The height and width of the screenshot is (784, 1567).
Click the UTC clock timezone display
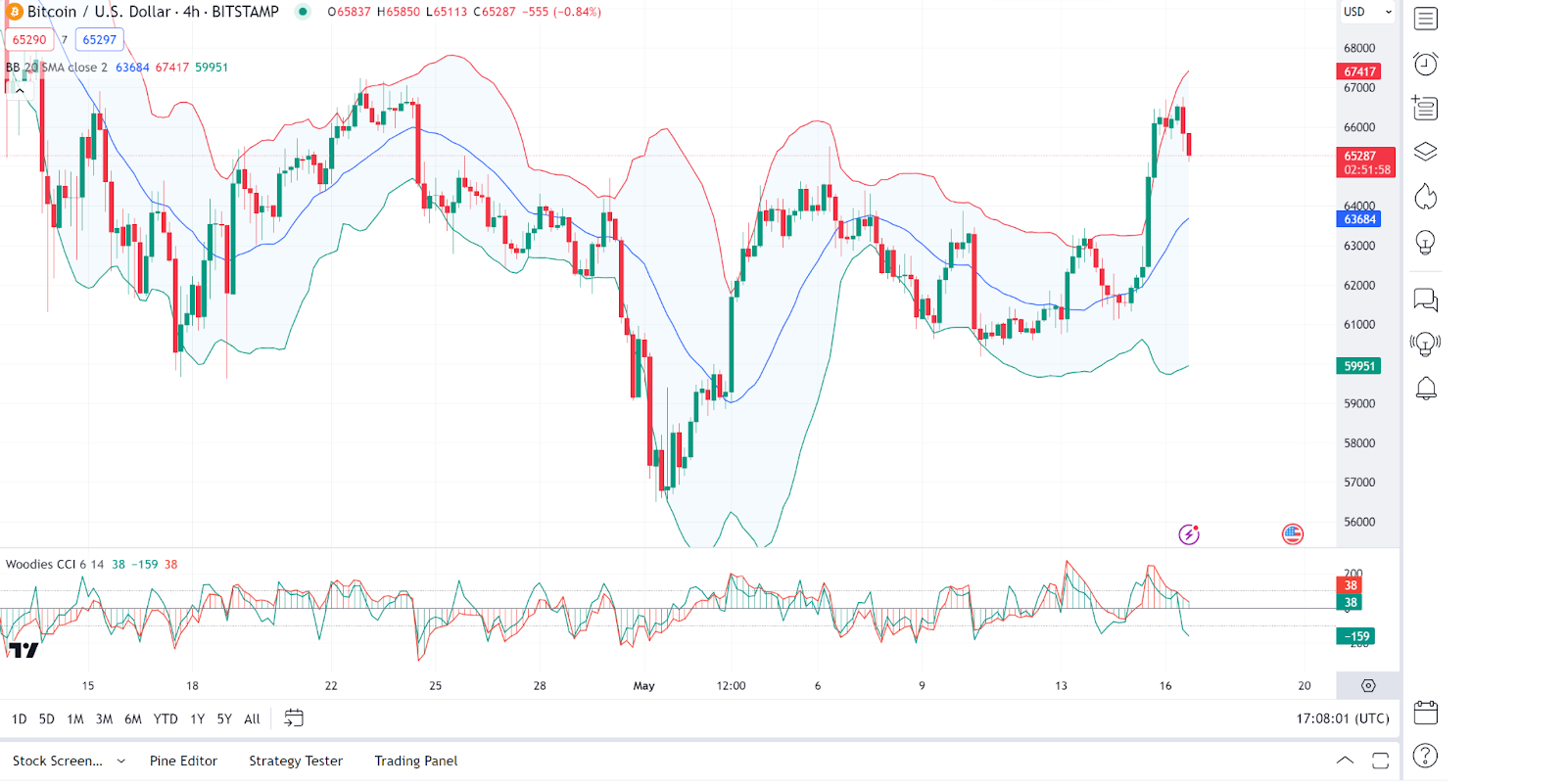(1343, 718)
